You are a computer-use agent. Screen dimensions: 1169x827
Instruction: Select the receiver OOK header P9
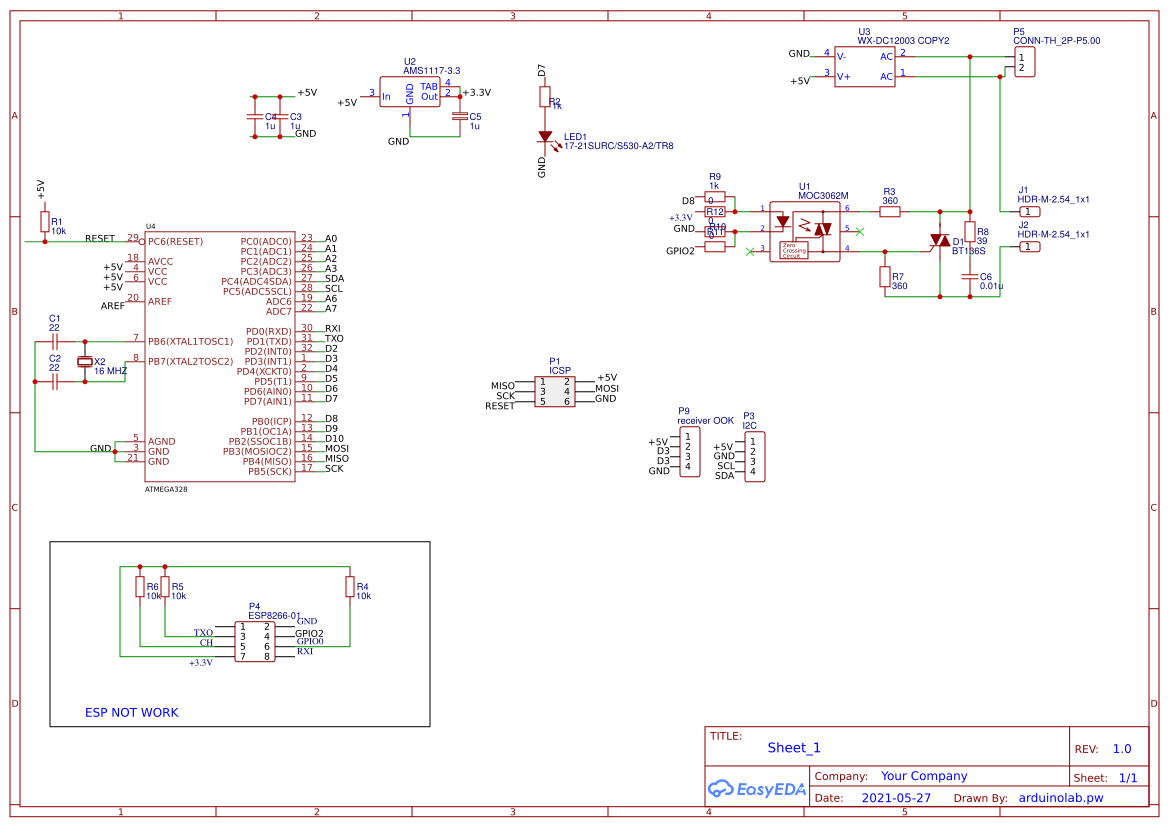point(690,450)
